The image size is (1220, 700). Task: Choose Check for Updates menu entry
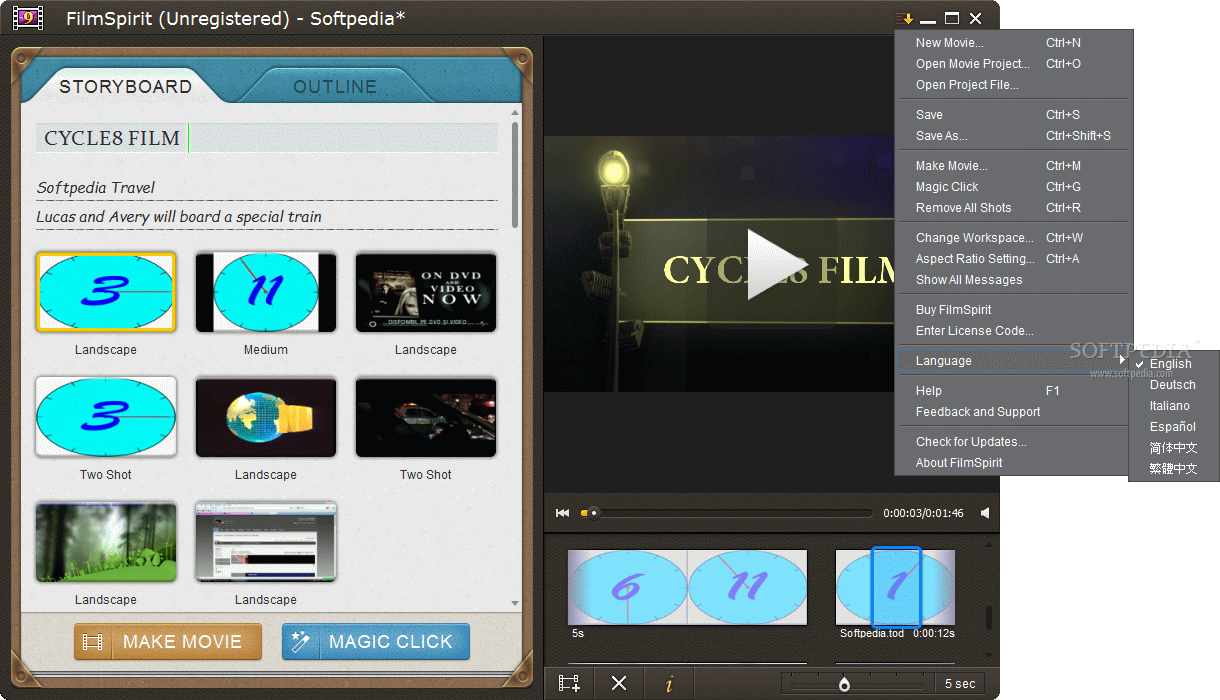pyautogui.click(x=1014, y=442)
